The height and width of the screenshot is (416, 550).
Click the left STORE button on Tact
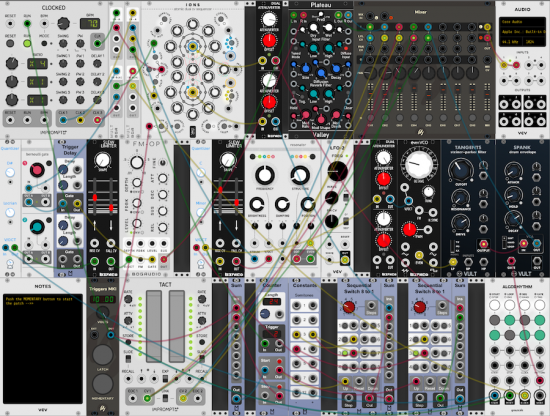pos(128,342)
